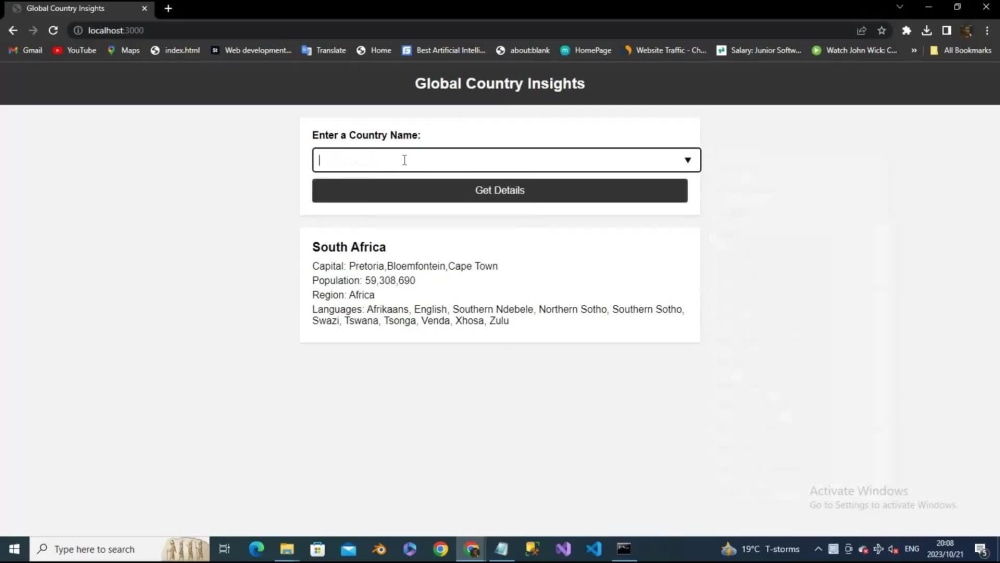The height and width of the screenshot is (563, 1000).
Task: Open Task View from taskbar
Action: 224,549
